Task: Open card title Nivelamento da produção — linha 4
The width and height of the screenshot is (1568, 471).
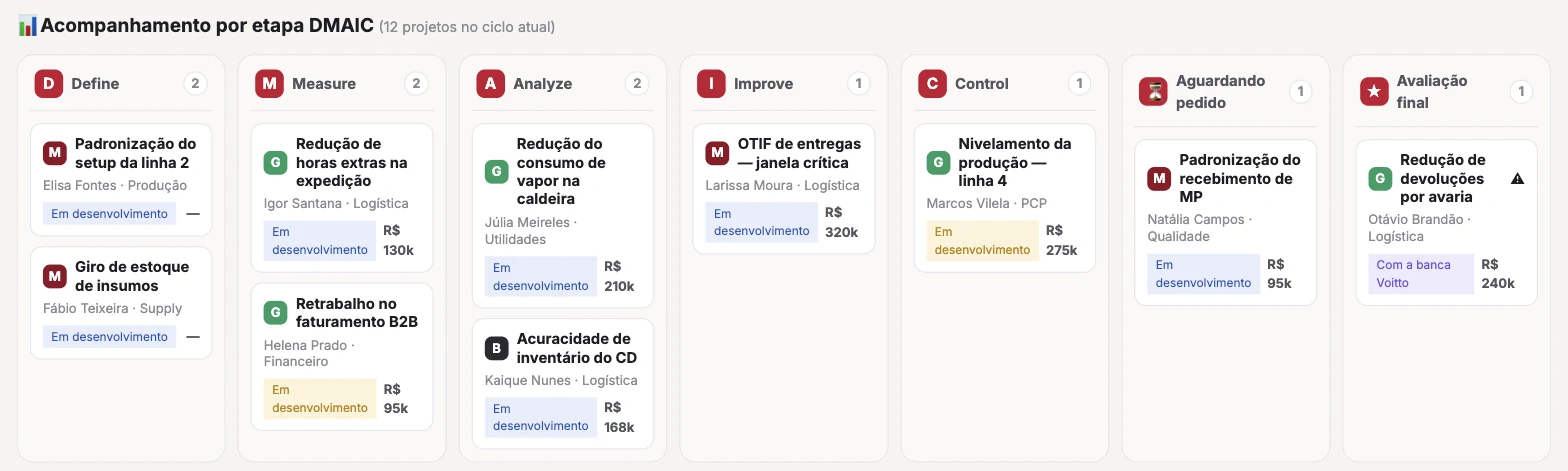Action: (x=1015, y=162)
